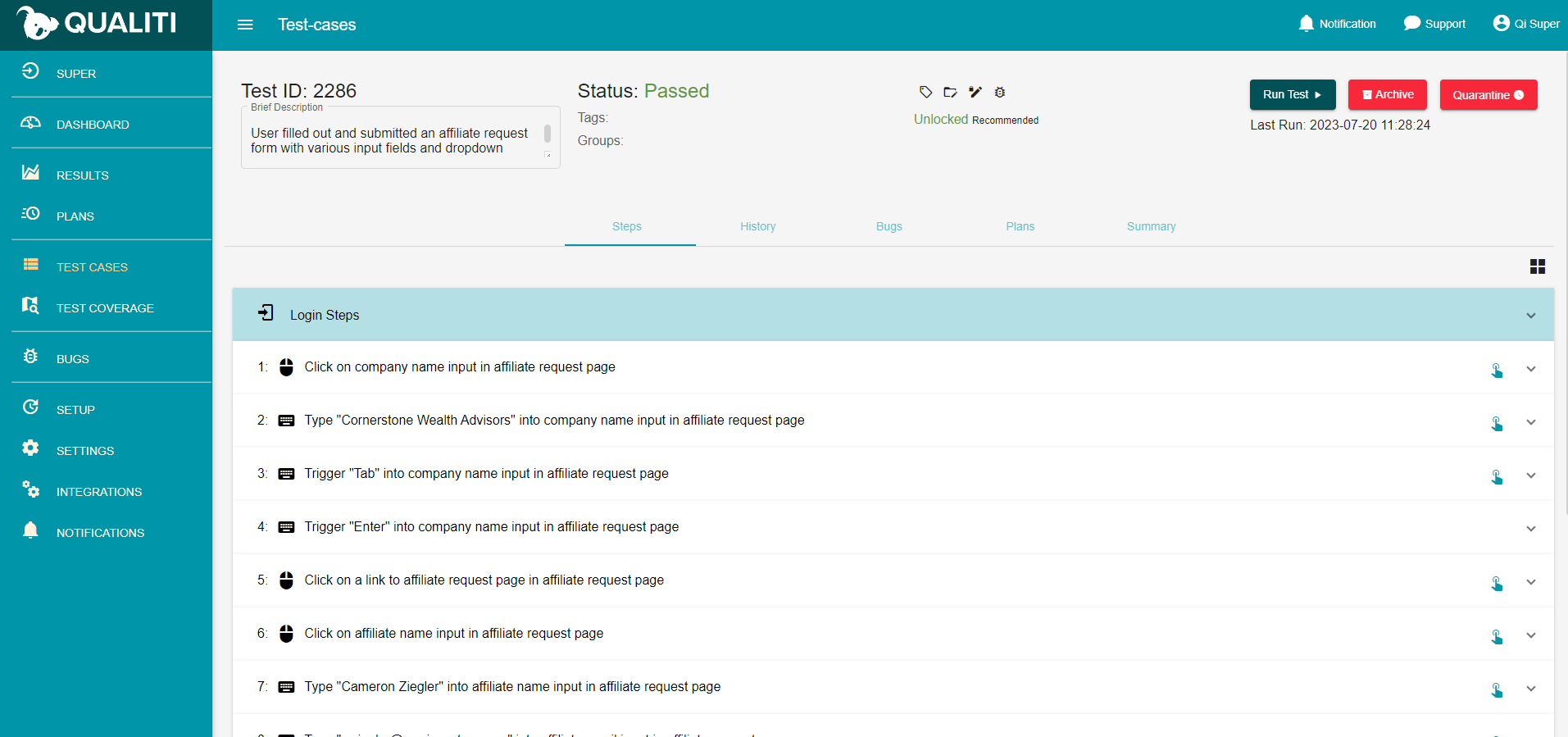This screenshot has height=737, width=1568.
Task: Expand step 7 Type Cameron Ziegler
Action: [1530, 689]
